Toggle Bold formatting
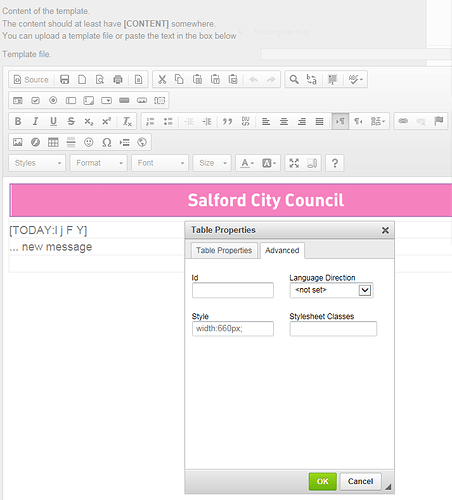This screenshot has height=500, width=452. (18, 121)
